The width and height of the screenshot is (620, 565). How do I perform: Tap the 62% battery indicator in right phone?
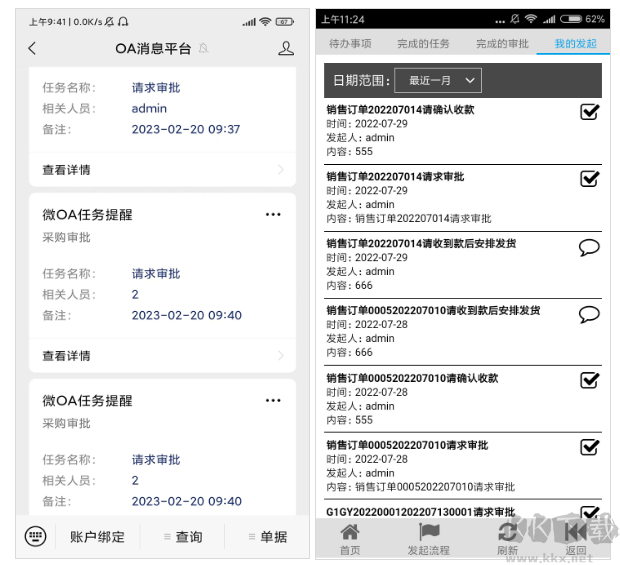(x=582, y=19)
